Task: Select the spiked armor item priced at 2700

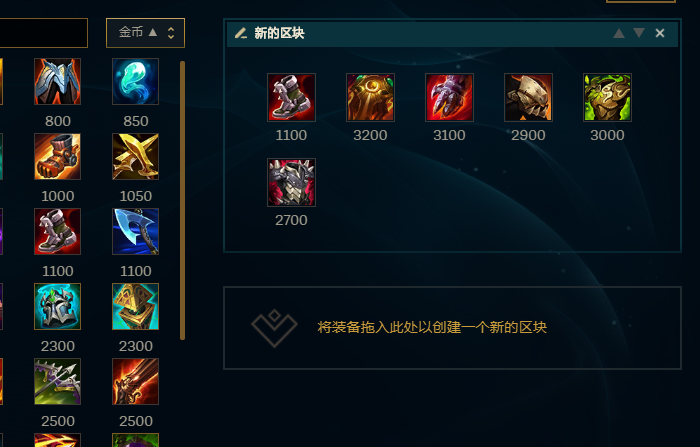Action: coord(291,182)
